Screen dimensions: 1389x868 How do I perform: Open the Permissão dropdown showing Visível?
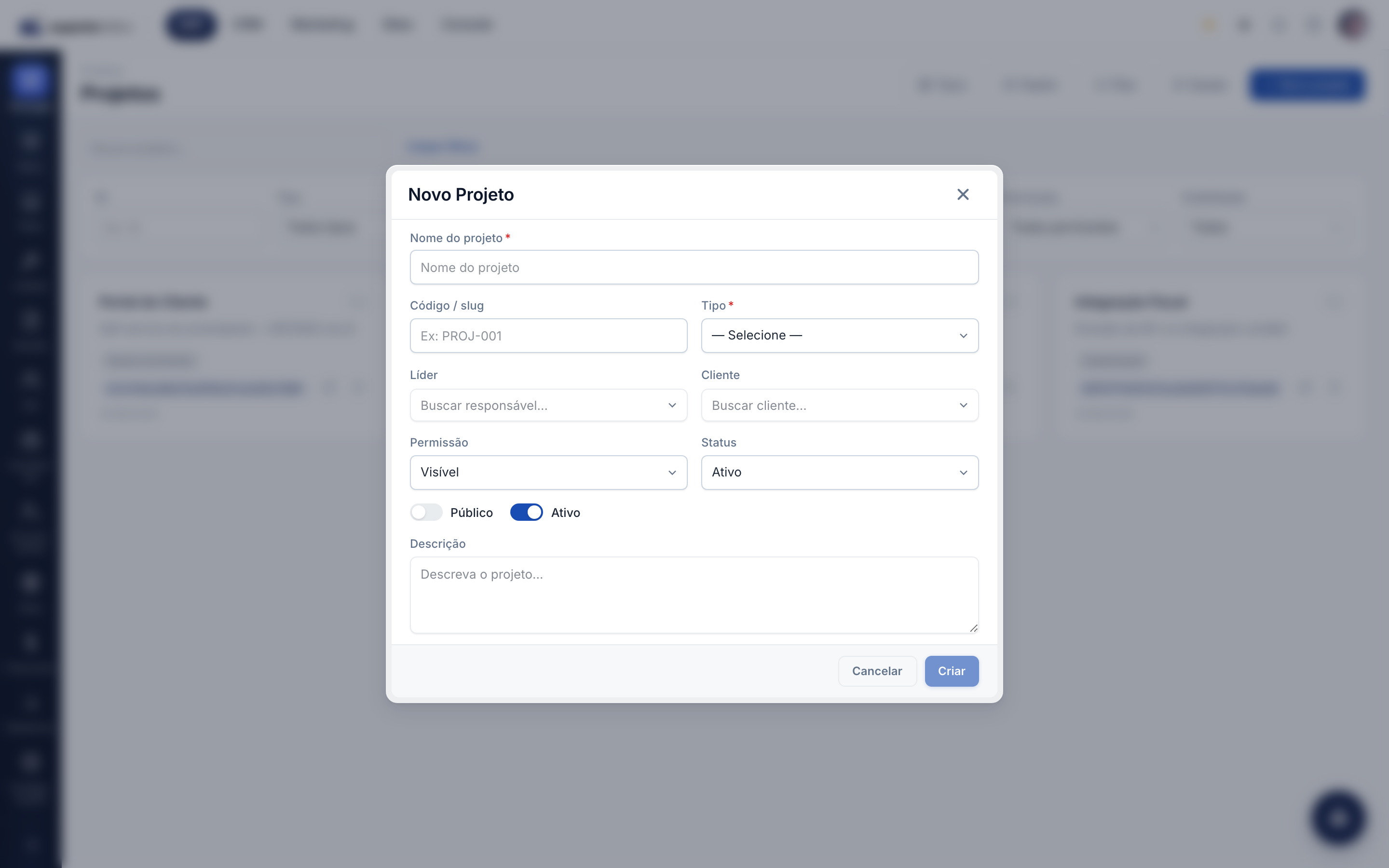click(548, 473)
